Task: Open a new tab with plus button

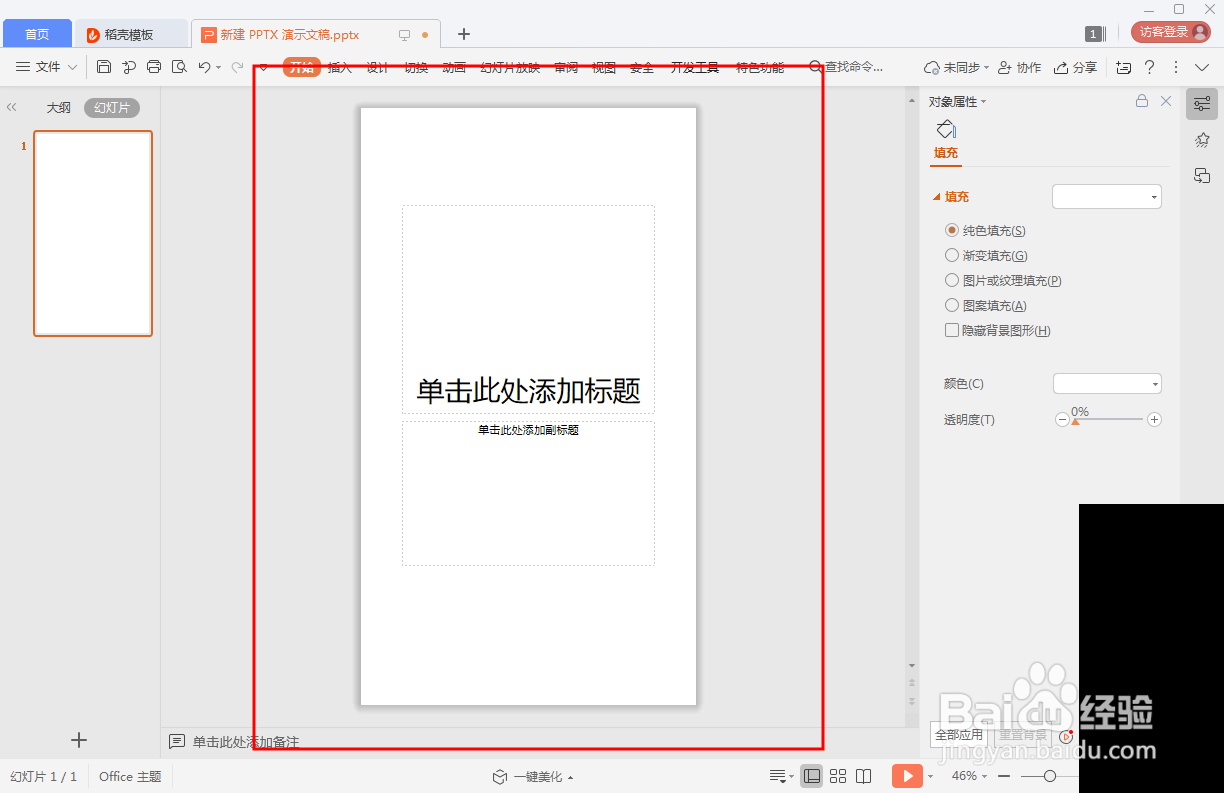Action: point(464,34)
